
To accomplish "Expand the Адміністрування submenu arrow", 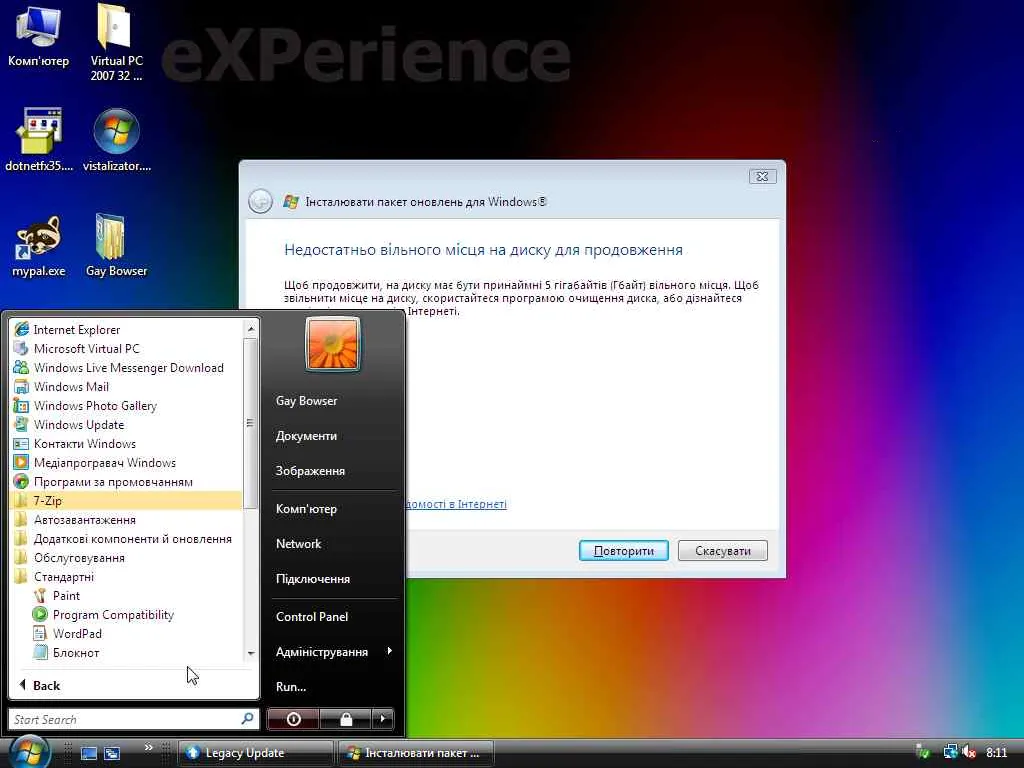I will (x=389, y=651).
